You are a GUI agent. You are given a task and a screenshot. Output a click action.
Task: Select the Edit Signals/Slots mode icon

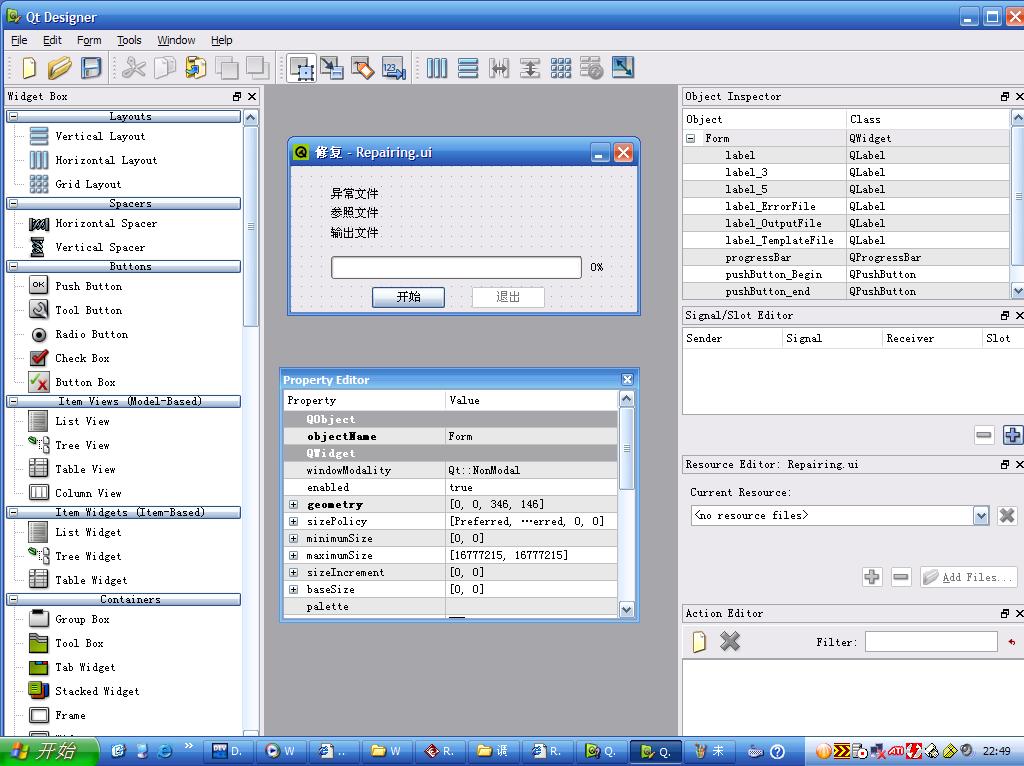point(332,68)
